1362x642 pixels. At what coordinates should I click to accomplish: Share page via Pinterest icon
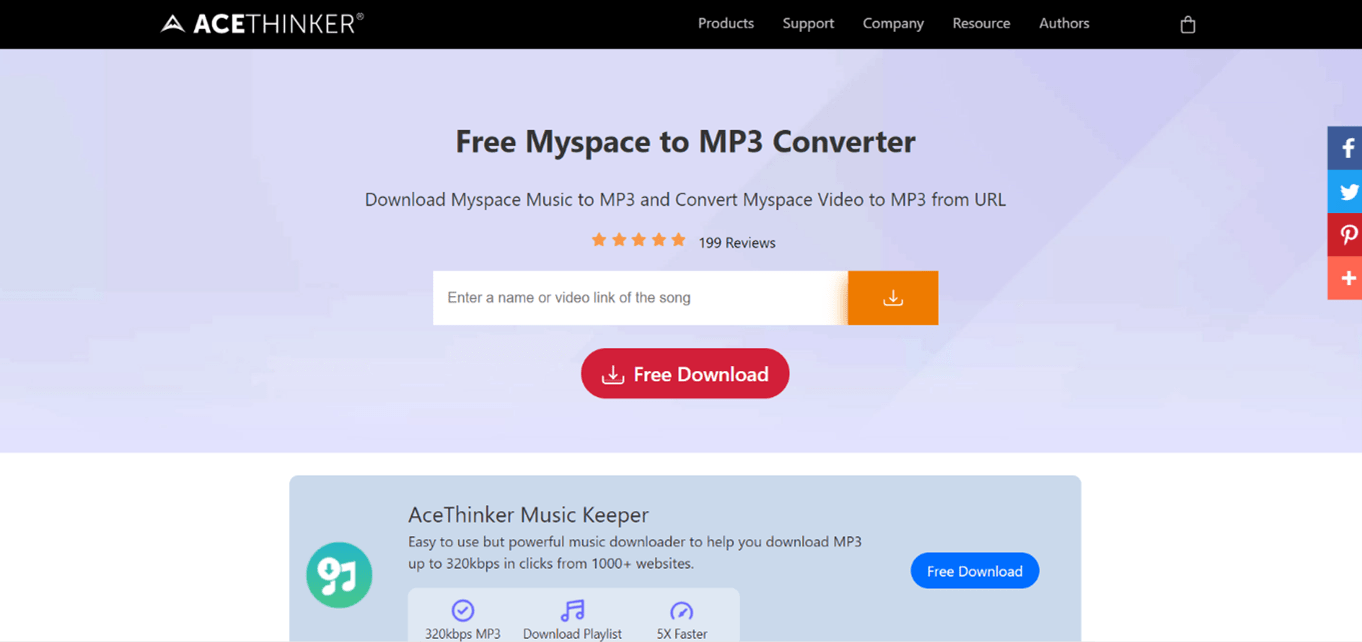(1346, 235)
